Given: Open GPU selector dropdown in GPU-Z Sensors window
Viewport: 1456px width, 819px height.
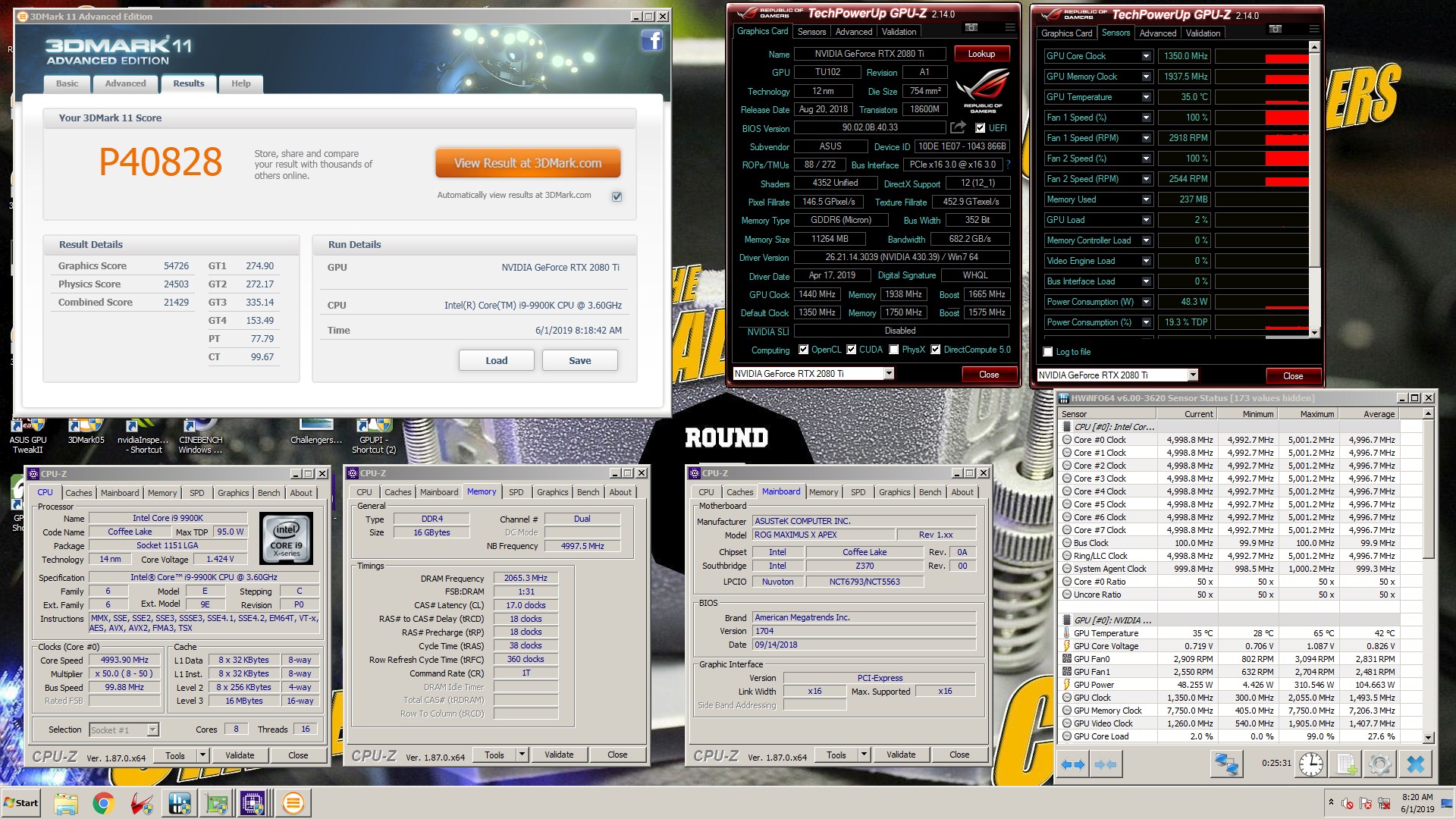Looking at the screenshot, I should pos(1193,375).
